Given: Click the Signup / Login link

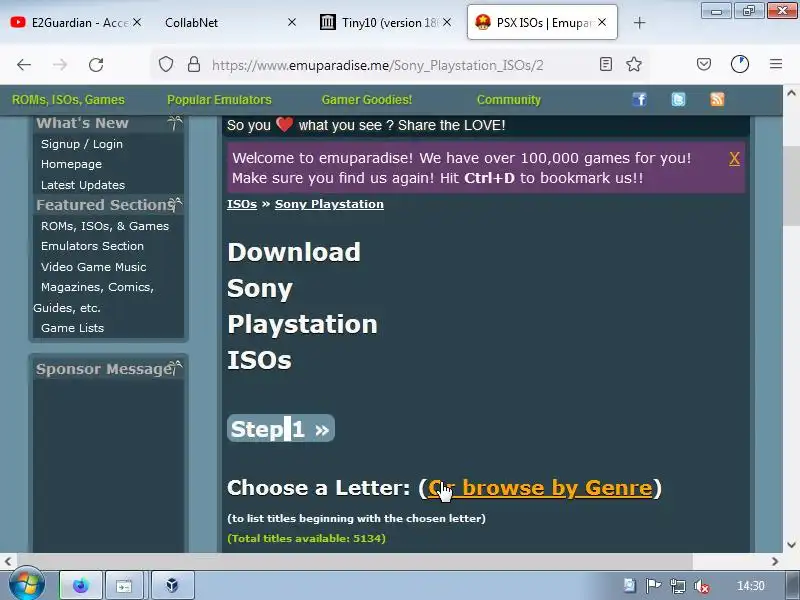Looking at the screenshot, I should (82, 144).
